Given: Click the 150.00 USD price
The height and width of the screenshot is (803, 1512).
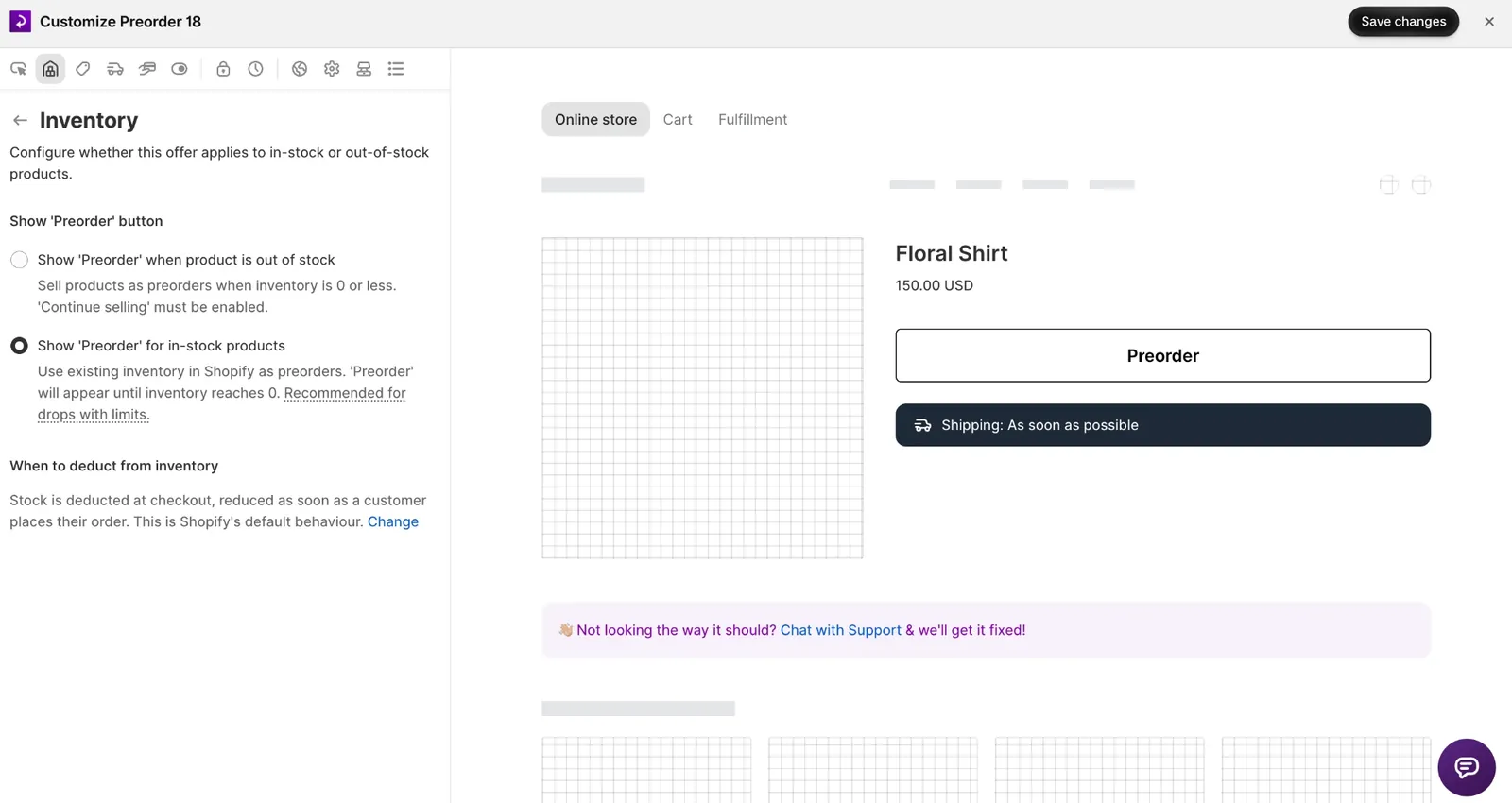Looking at the screenshot, I should click(x=935, y=285).
